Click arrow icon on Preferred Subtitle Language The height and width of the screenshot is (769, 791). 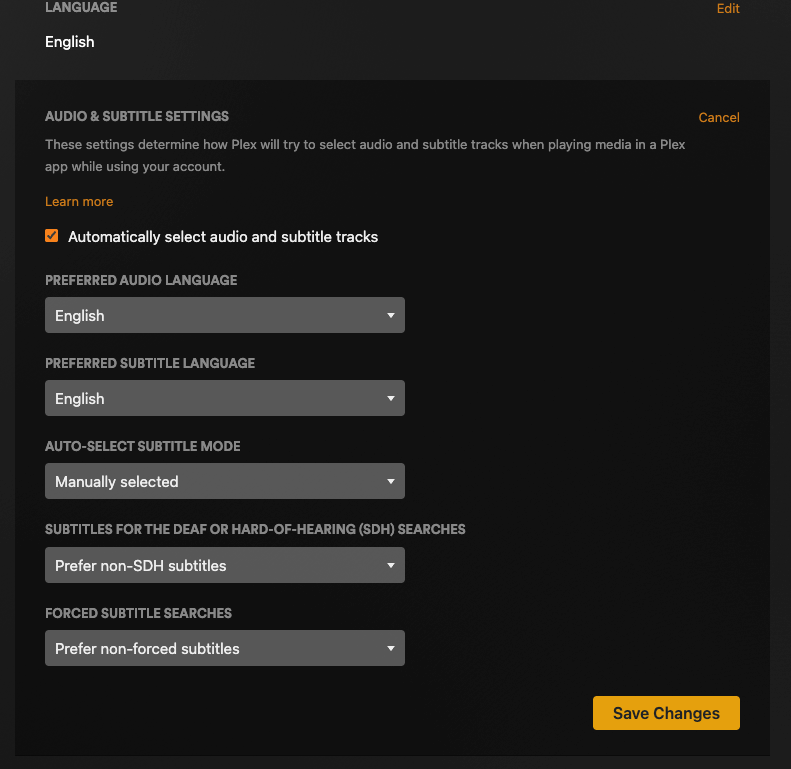[x=391, y=399]
